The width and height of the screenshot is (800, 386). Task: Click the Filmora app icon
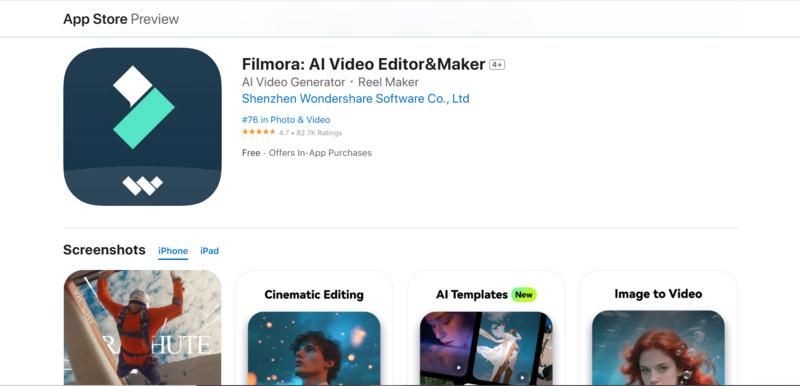[x=142, y=126]
